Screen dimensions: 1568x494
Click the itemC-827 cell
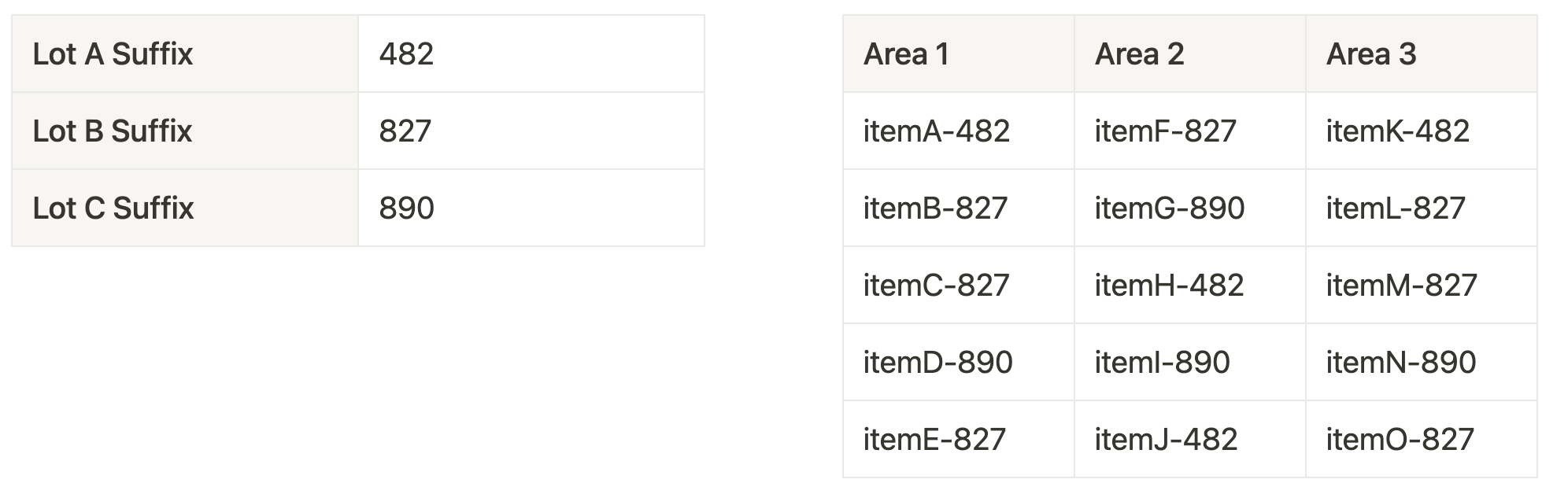pyautogui.click(x=959, y=285)
